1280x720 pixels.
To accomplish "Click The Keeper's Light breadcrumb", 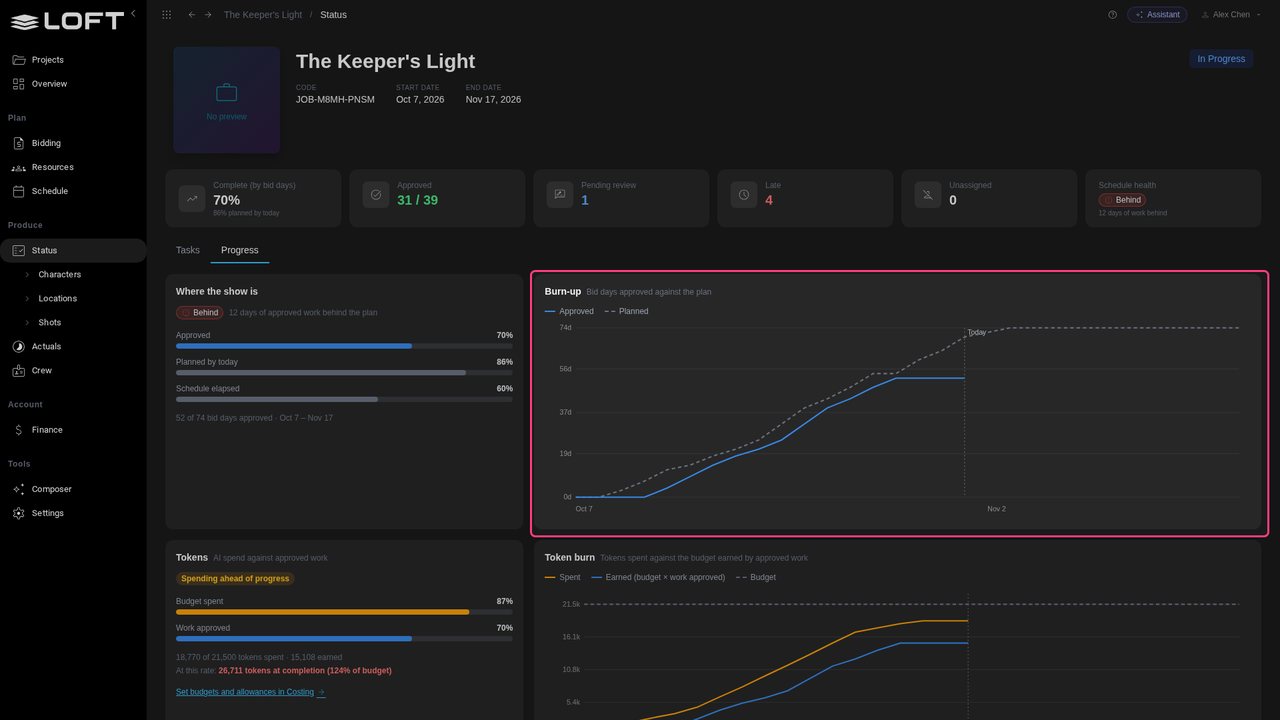I will point(262,15).
